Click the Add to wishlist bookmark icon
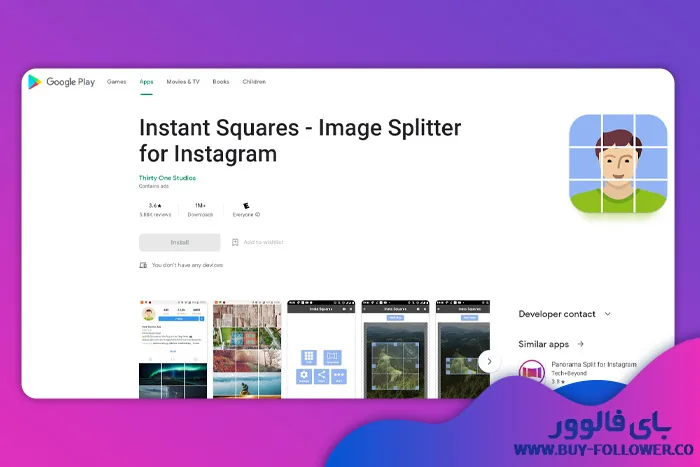700x467 pixels. click(235, 242)
